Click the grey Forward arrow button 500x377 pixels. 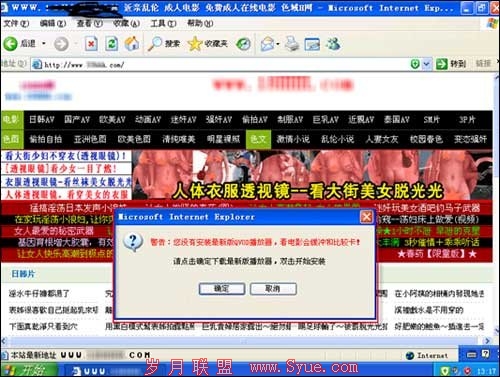click(x=61, y=44)
